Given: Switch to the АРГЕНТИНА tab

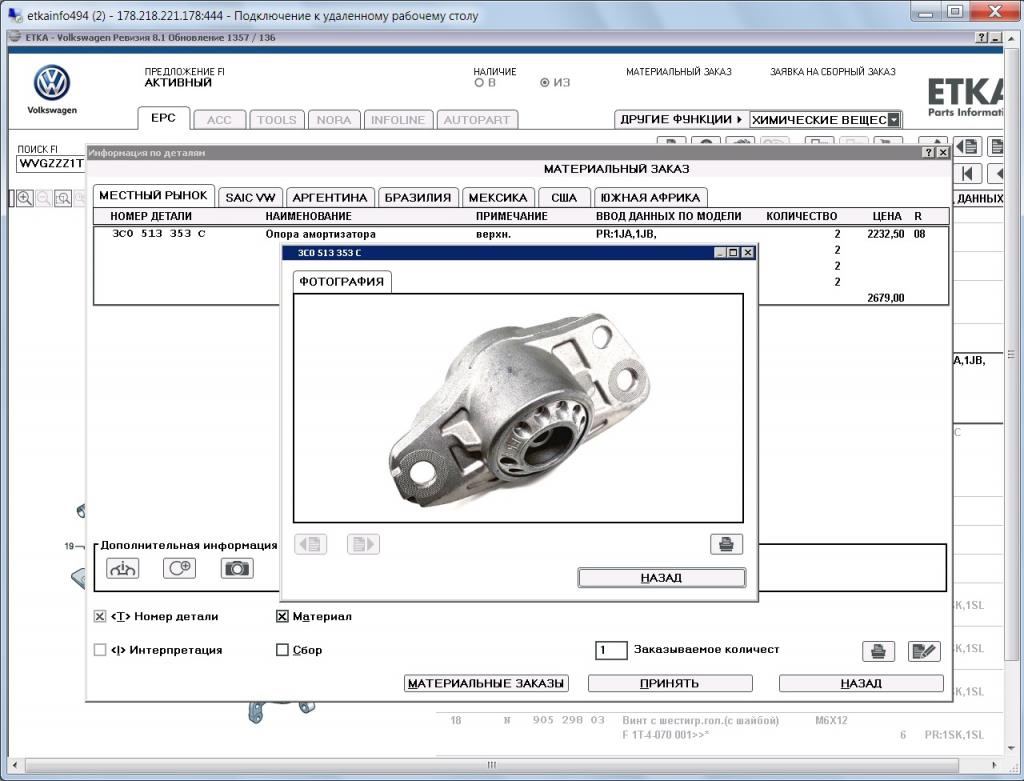Looking at the screenshot, I should click(330, 197).
